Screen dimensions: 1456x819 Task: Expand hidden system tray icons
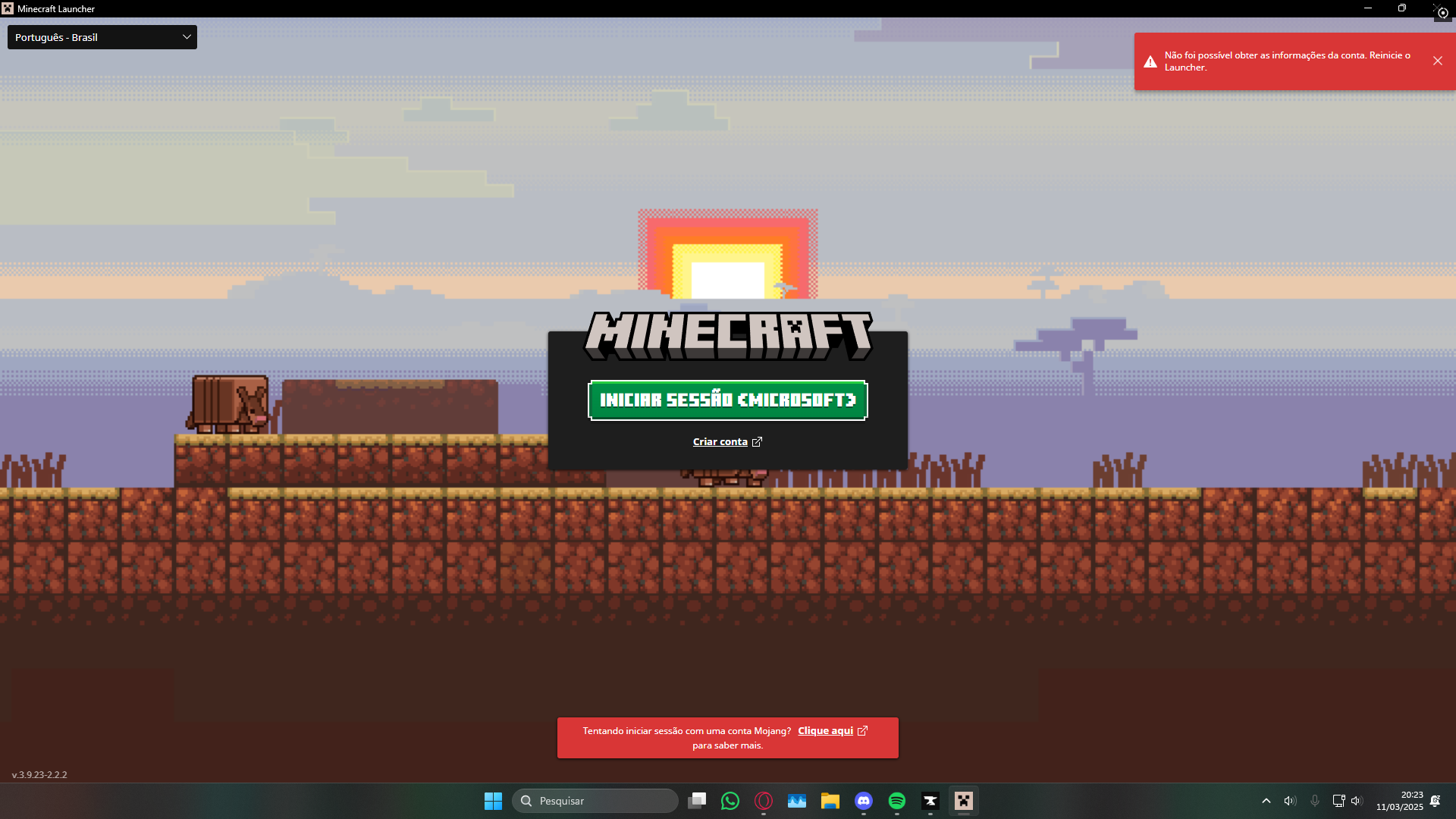[x=1266, y=801]
